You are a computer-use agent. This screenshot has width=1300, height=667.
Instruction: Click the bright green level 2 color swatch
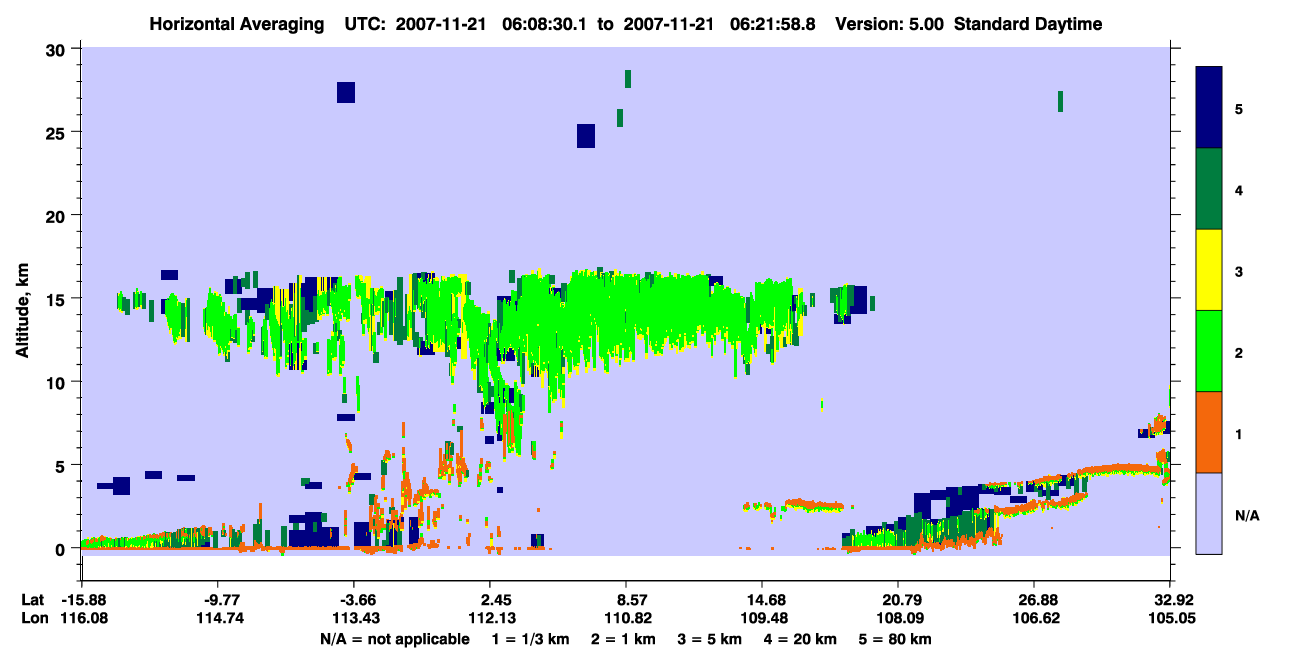(1209, 351)
